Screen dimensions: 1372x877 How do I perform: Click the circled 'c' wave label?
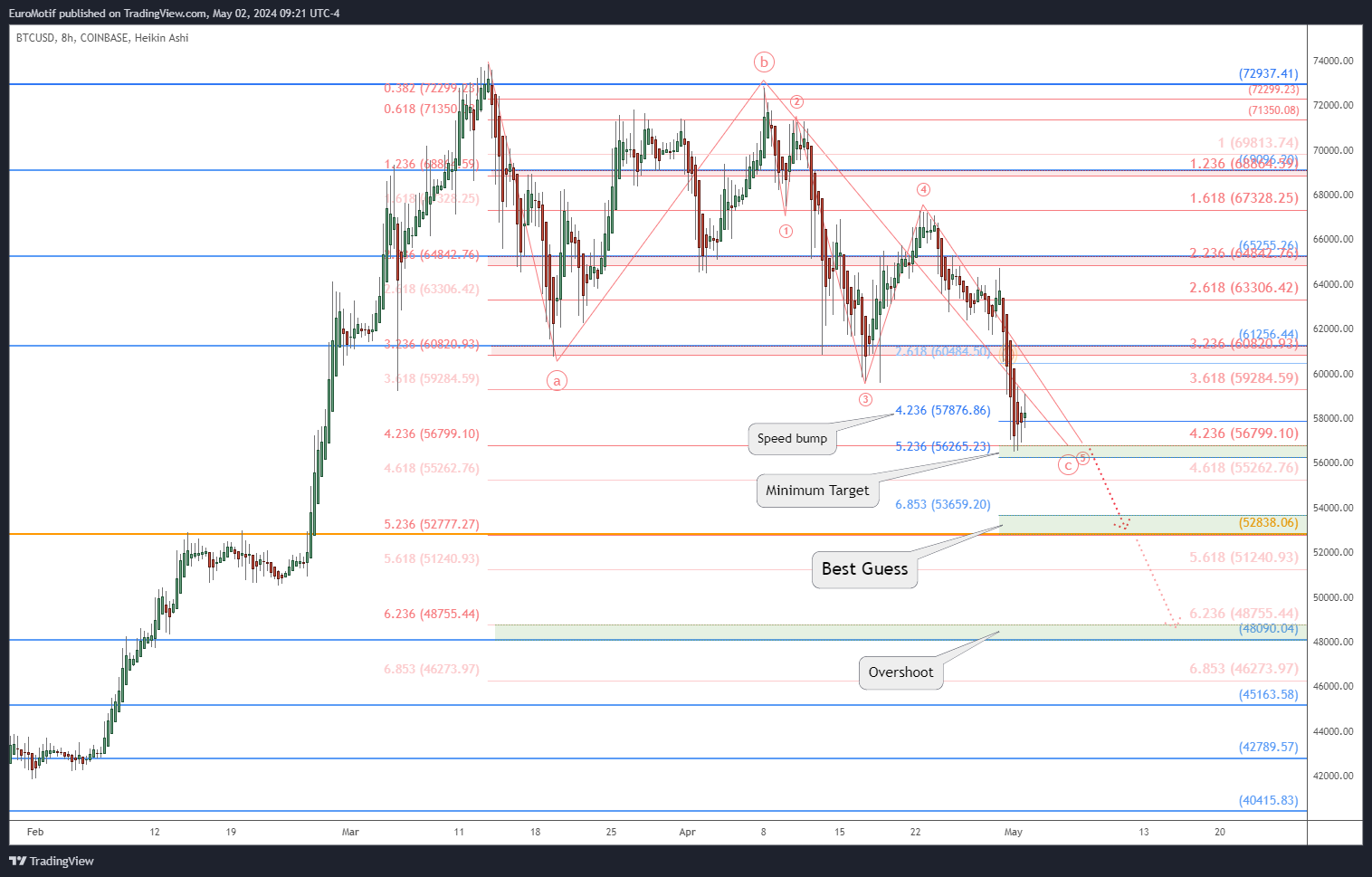(1069, 465)
